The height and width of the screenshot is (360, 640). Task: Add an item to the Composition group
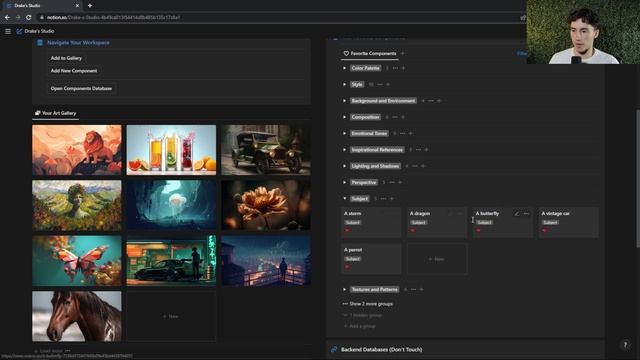pos(403,117)
